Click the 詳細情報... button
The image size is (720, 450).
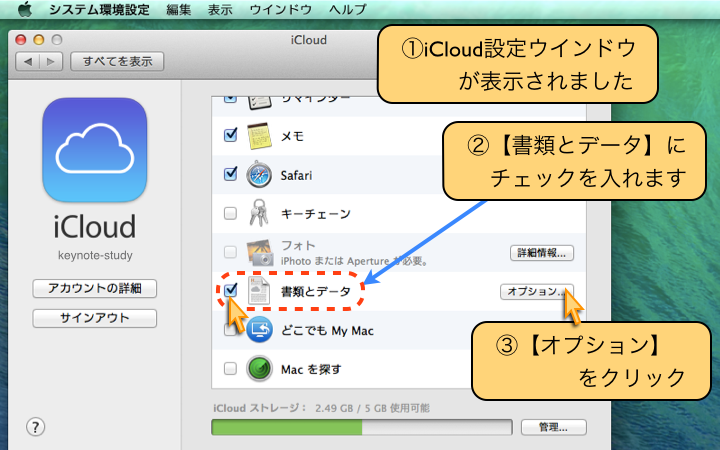click(542, 253)
